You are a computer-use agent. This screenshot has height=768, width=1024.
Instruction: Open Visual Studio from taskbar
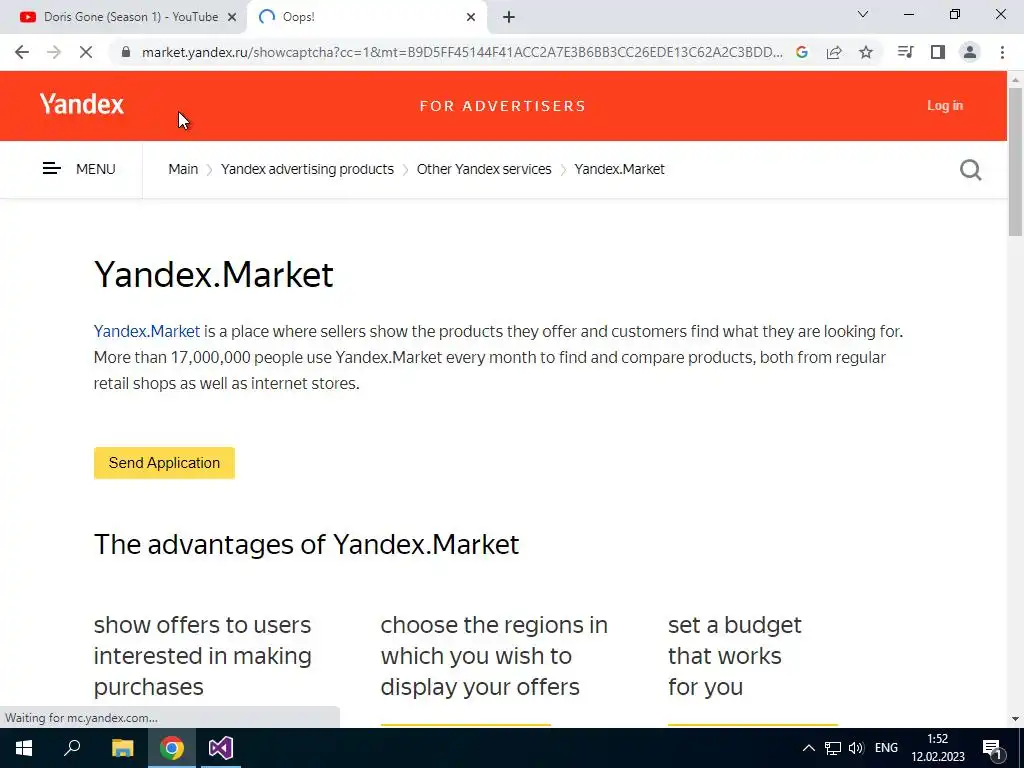click(221, 748)
